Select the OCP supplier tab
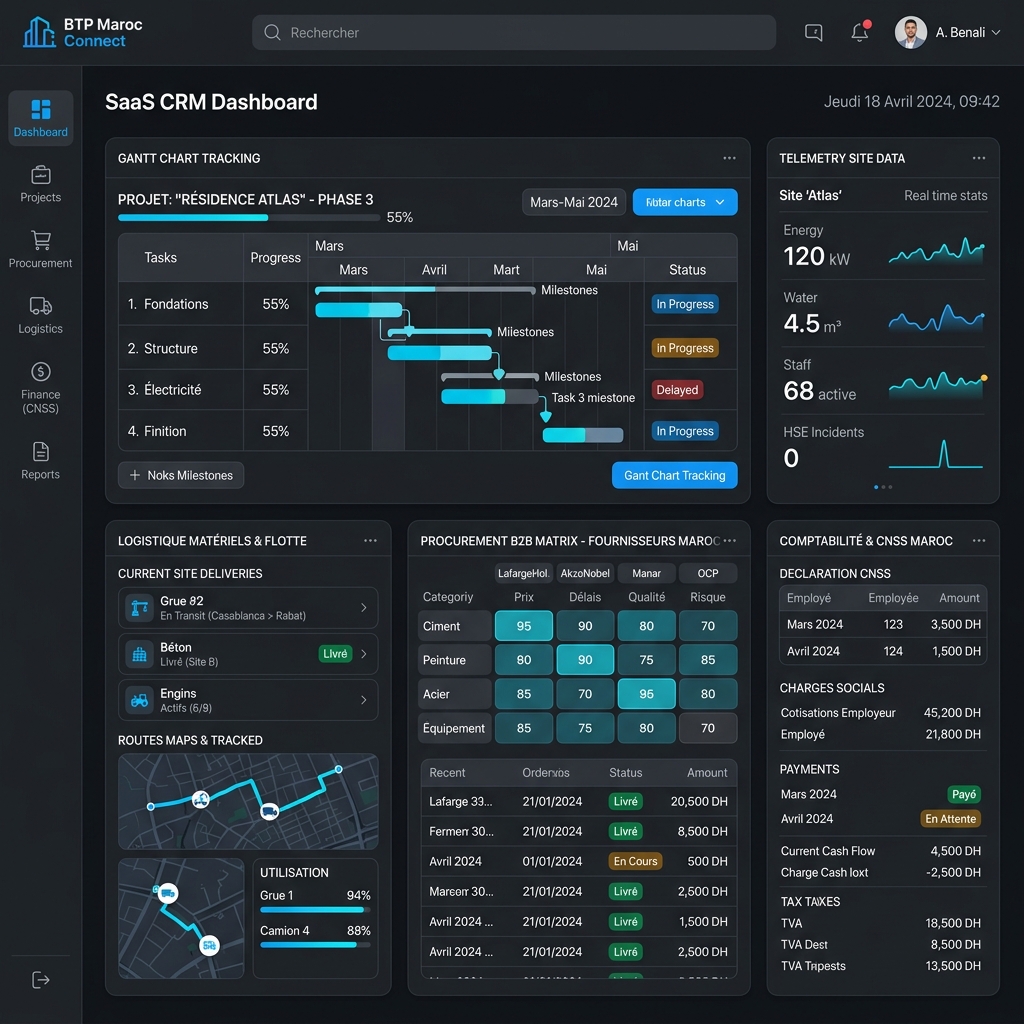The image size is (1024, 1024). pos(708,573)
